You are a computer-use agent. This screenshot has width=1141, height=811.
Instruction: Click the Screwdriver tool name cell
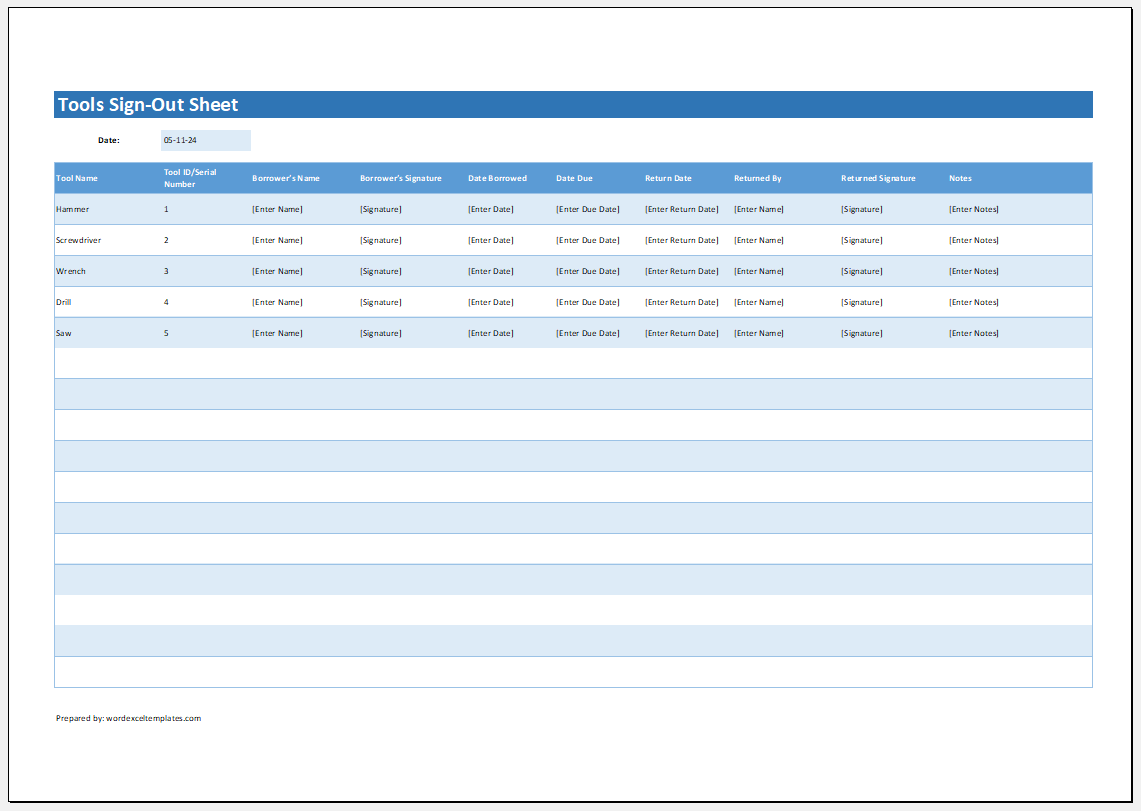click(79, 240)
